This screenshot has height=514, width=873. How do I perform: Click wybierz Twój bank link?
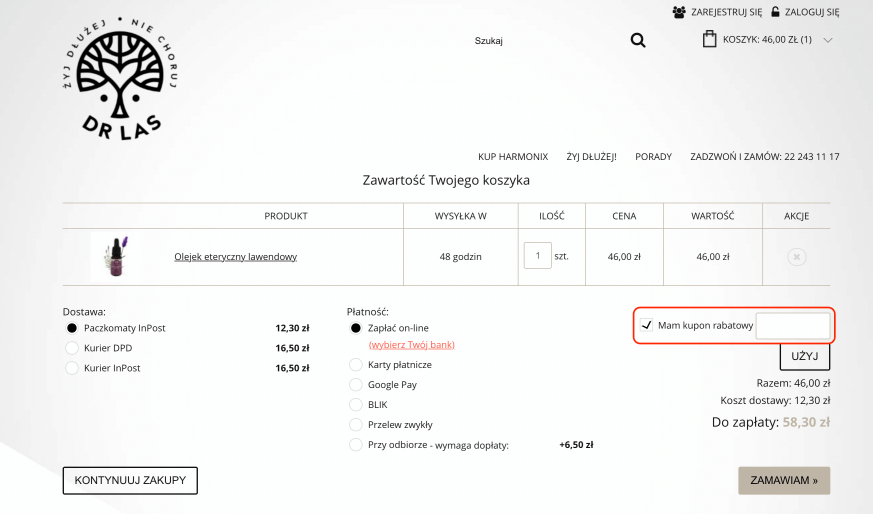click(411, 345)
